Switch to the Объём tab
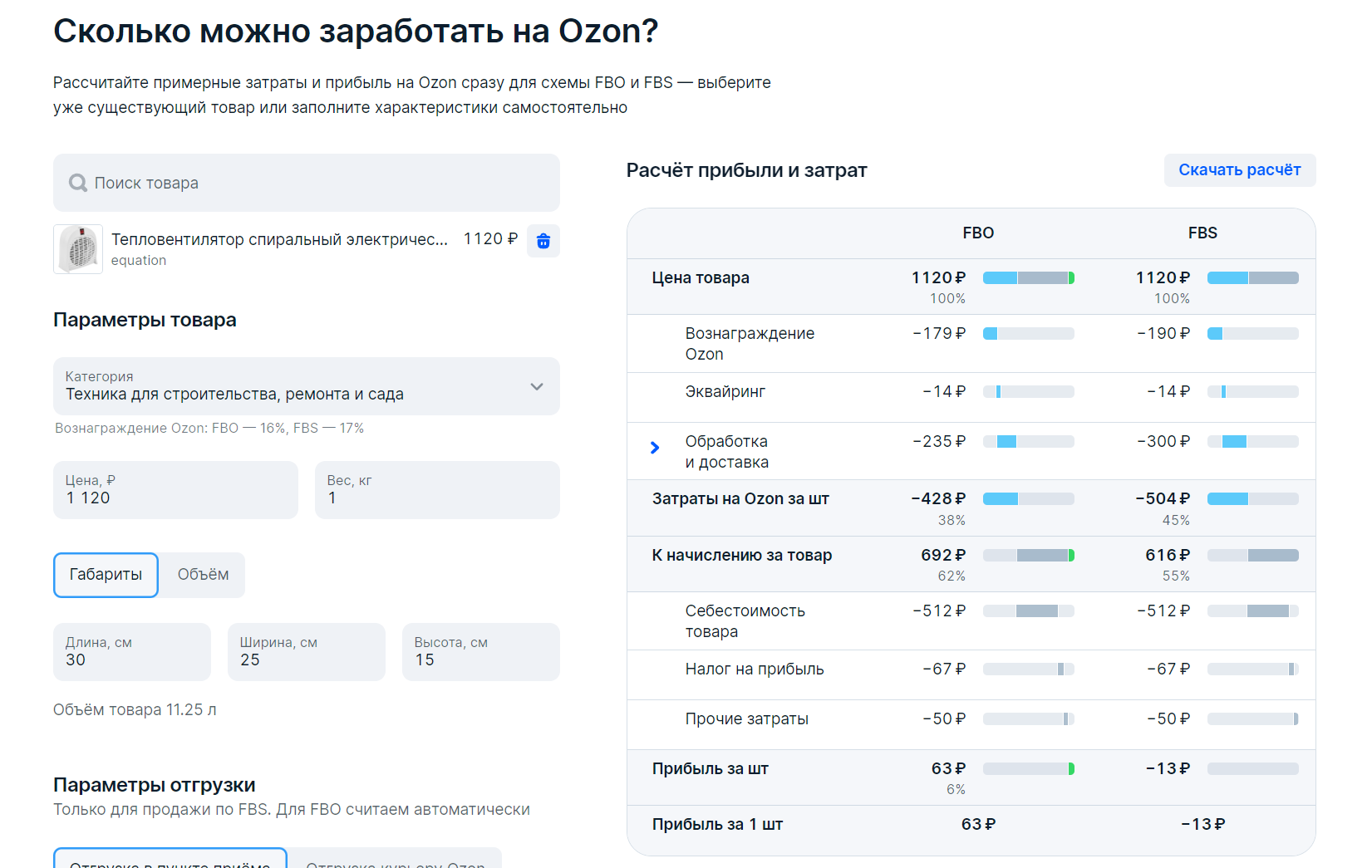 tap(203, 575)
